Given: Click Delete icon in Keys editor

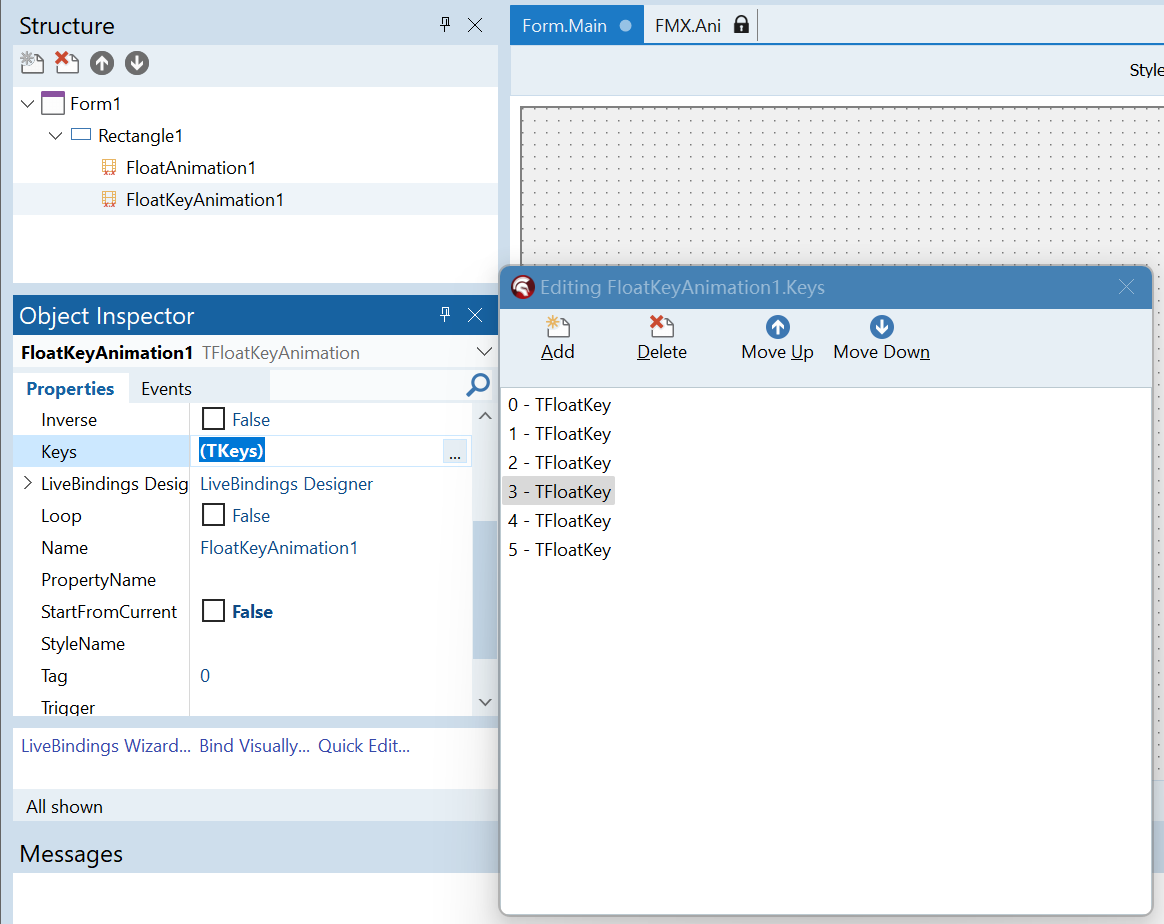Looking at the screenshot, I should coord(661,327).
